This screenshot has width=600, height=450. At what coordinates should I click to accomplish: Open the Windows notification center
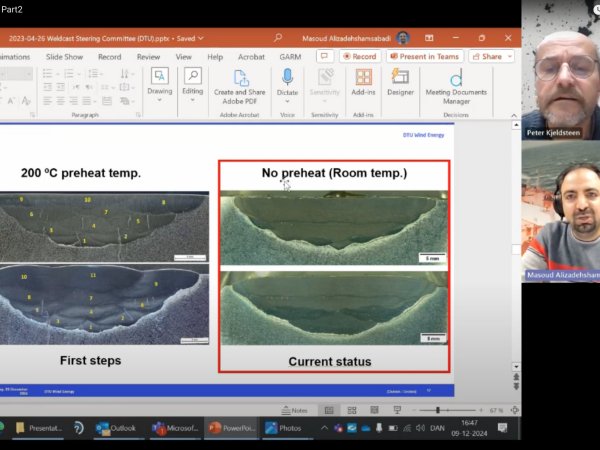tap(502, 428)
